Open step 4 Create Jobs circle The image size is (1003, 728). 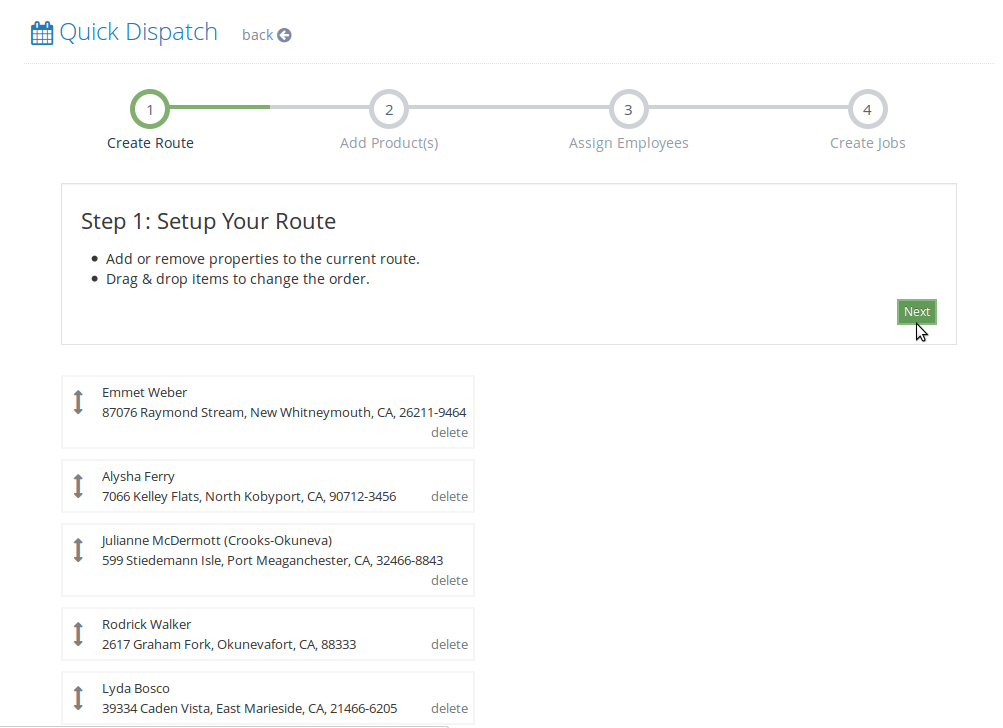pyautogui.click(x=867, y=110)
